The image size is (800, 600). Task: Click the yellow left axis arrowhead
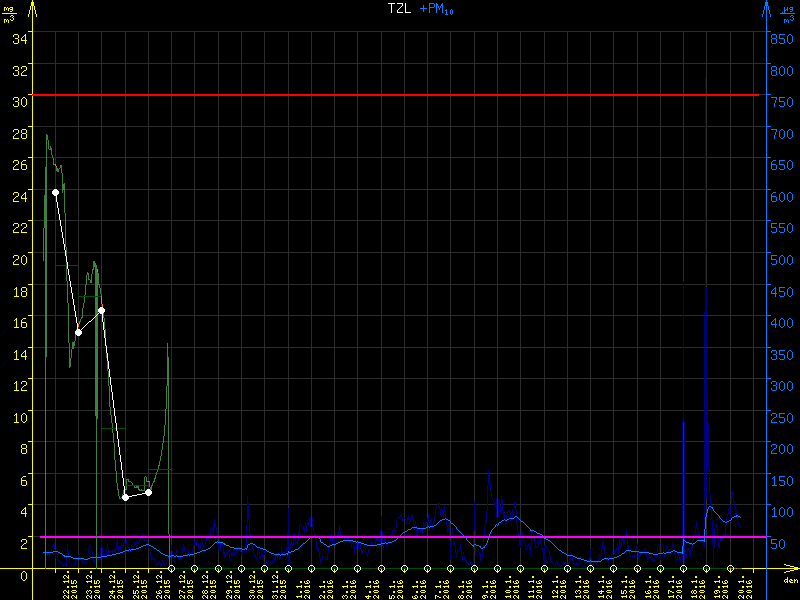[33, 10]
